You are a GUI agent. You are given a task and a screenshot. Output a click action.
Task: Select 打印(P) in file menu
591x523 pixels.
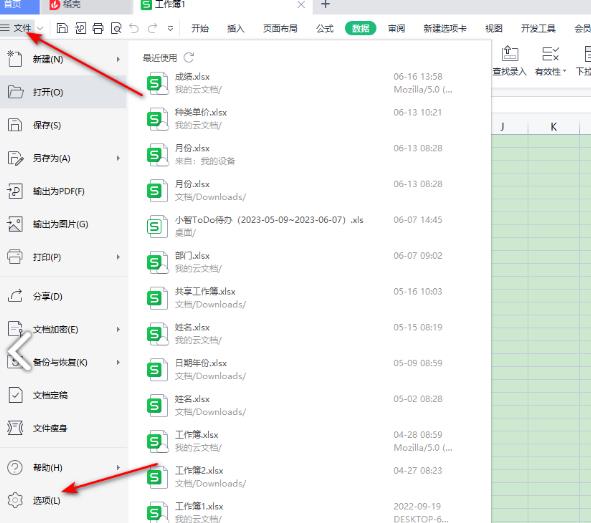tap(63, 257)
